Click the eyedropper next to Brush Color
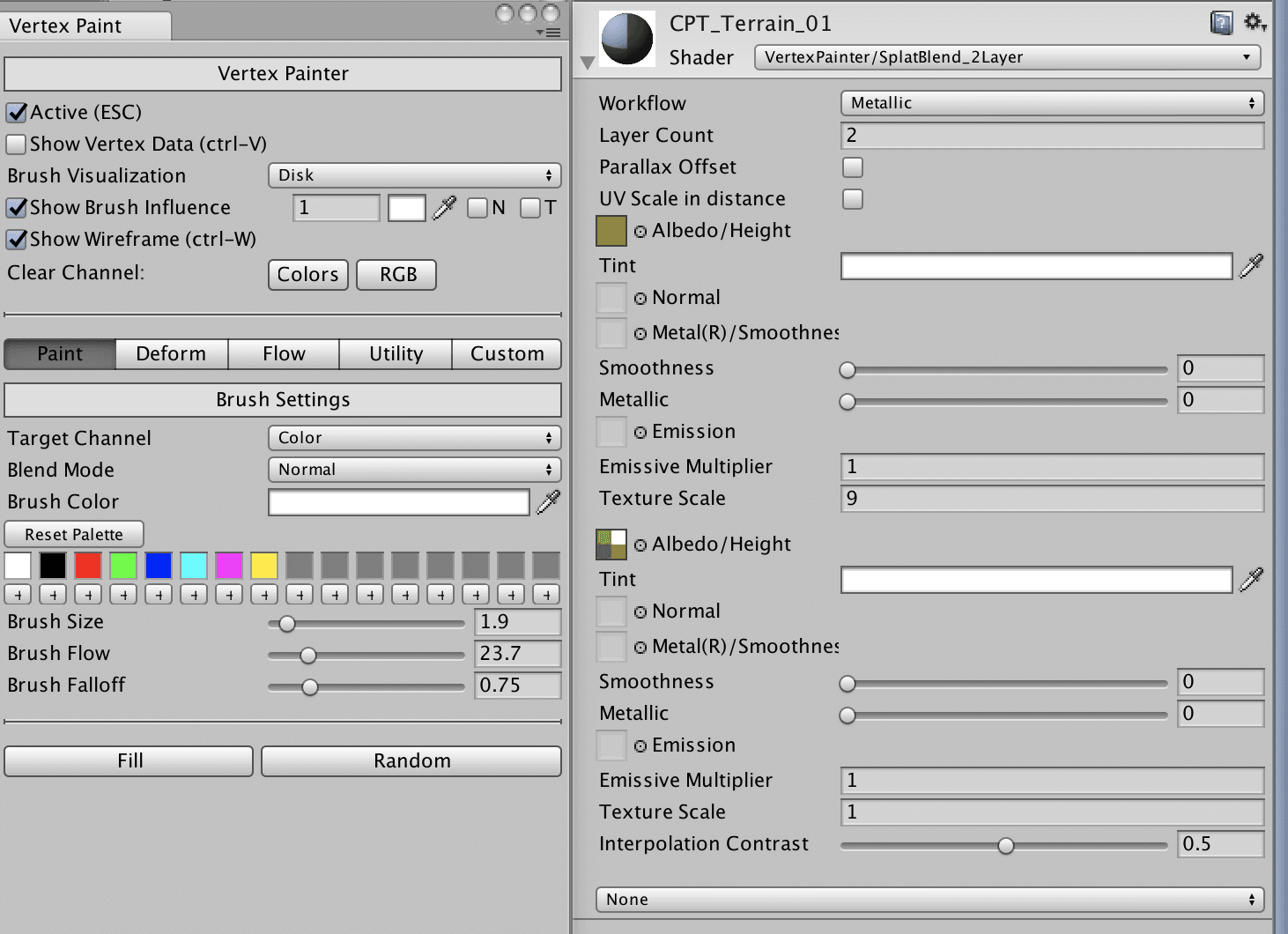 (x=548, y=502)
